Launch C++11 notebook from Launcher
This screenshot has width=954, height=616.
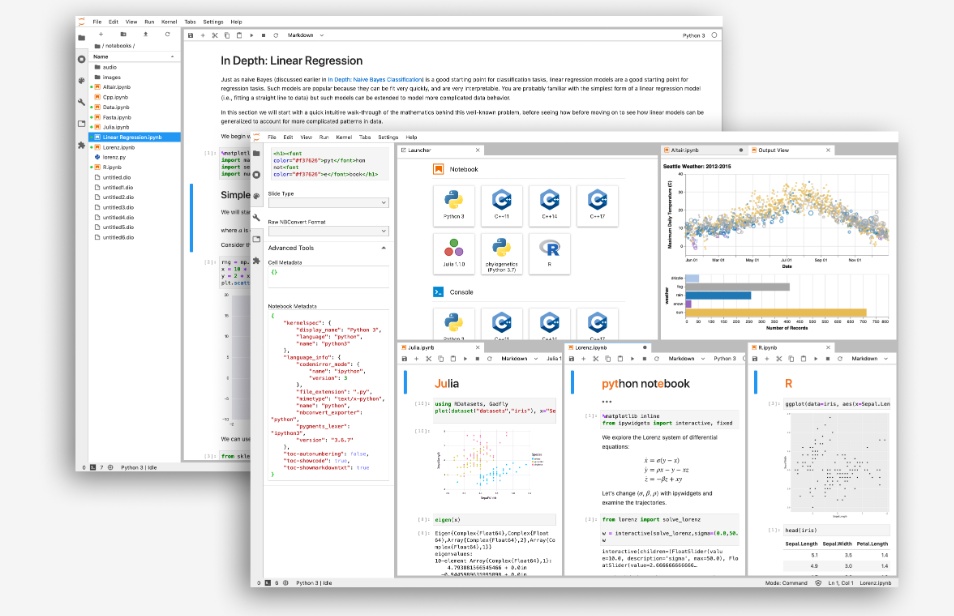[501, 205]
